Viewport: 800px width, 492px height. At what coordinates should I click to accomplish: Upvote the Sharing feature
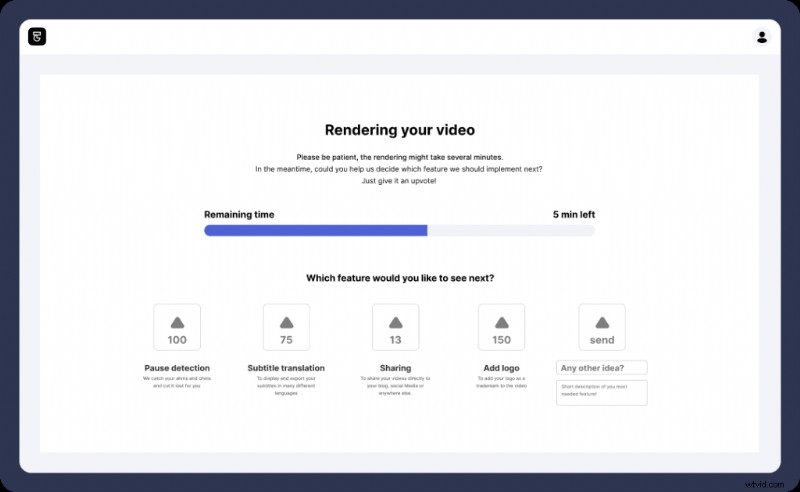pyautogui.click(x=395, y=327)
